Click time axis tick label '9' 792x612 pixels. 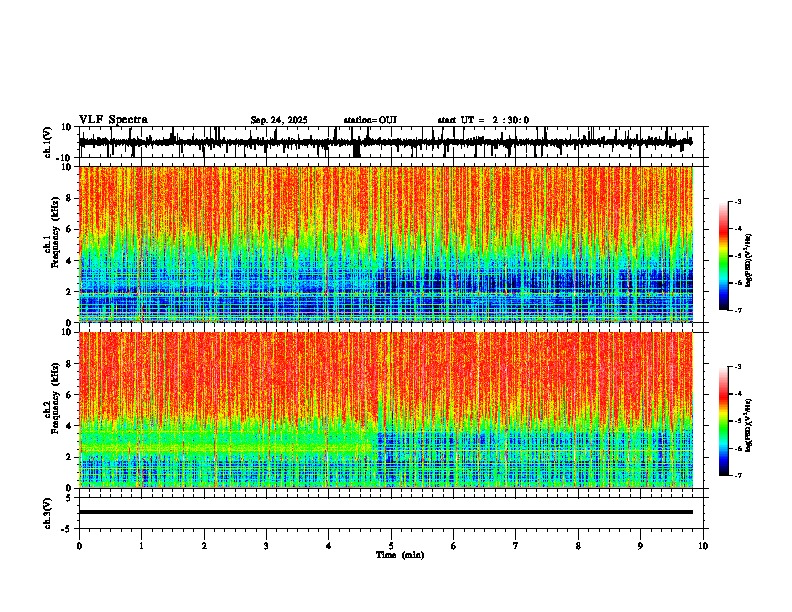coord(640,546)
